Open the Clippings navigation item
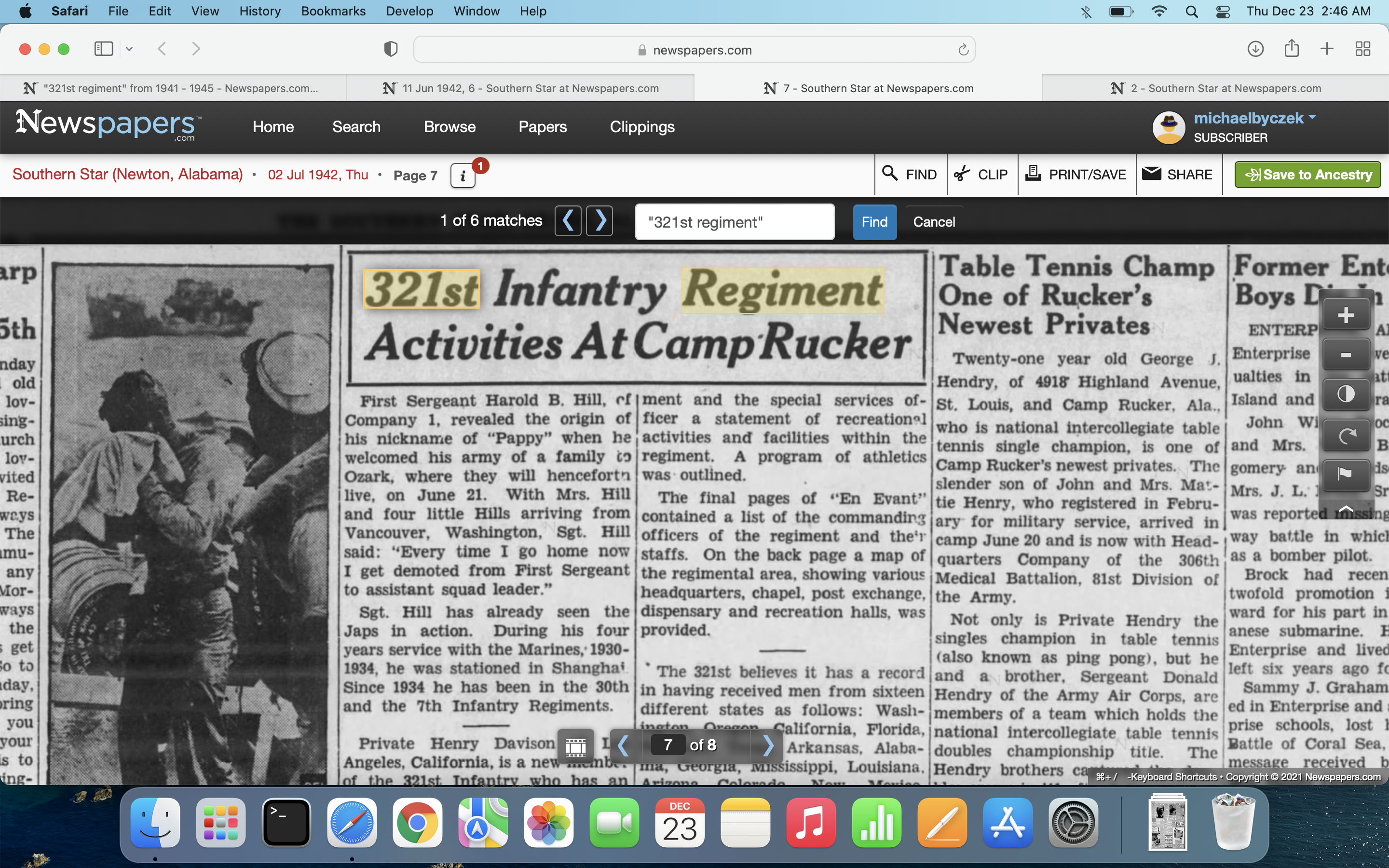 tap(642, 127)
